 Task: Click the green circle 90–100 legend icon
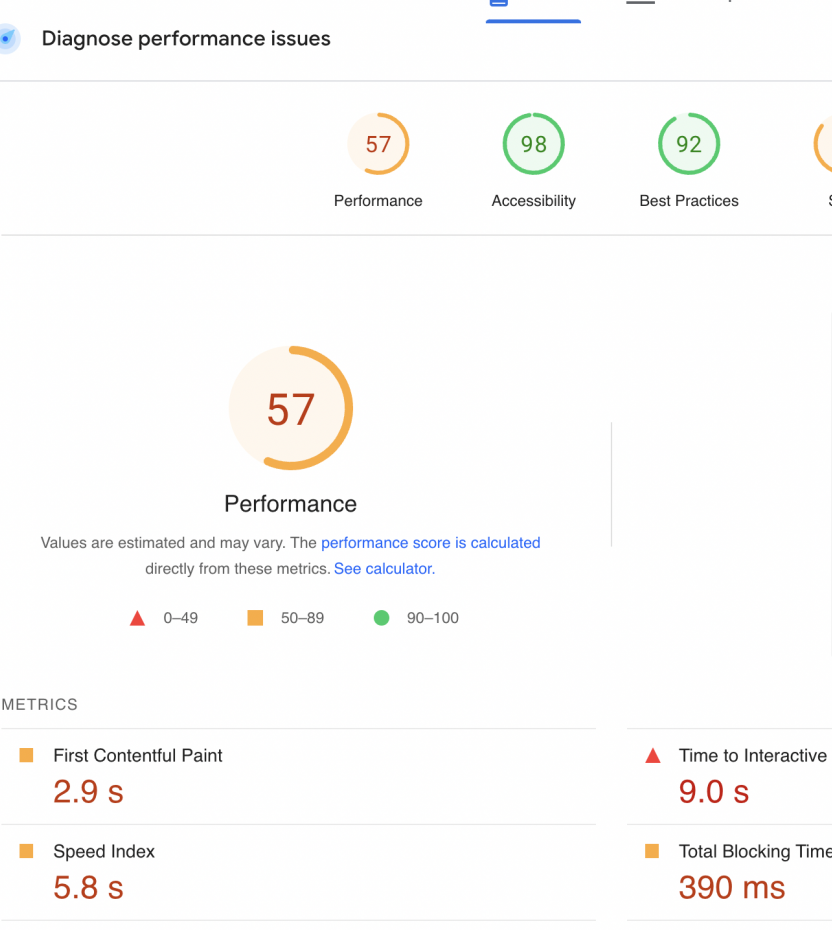[381, 618]
